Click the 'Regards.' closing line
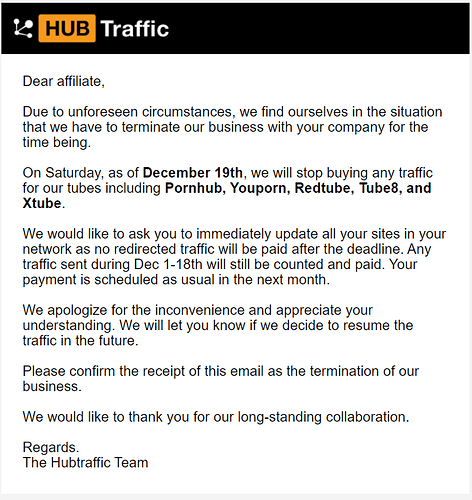The height and width of the screenshot is (500, 472). (51, 448)
